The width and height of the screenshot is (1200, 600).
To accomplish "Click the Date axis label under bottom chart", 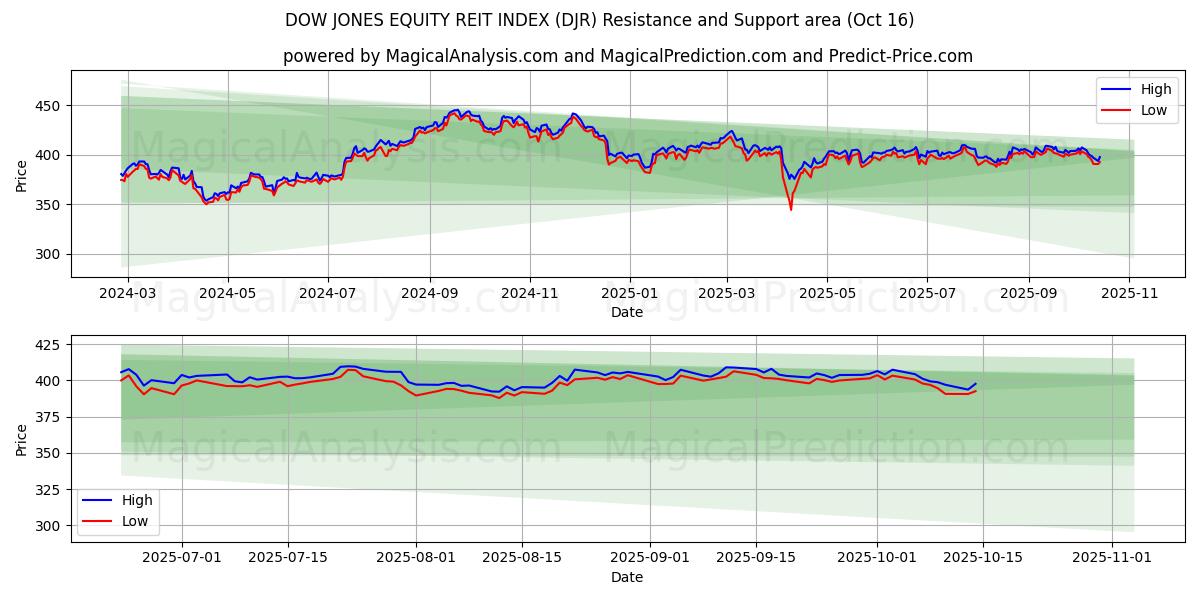I will 627,577.
